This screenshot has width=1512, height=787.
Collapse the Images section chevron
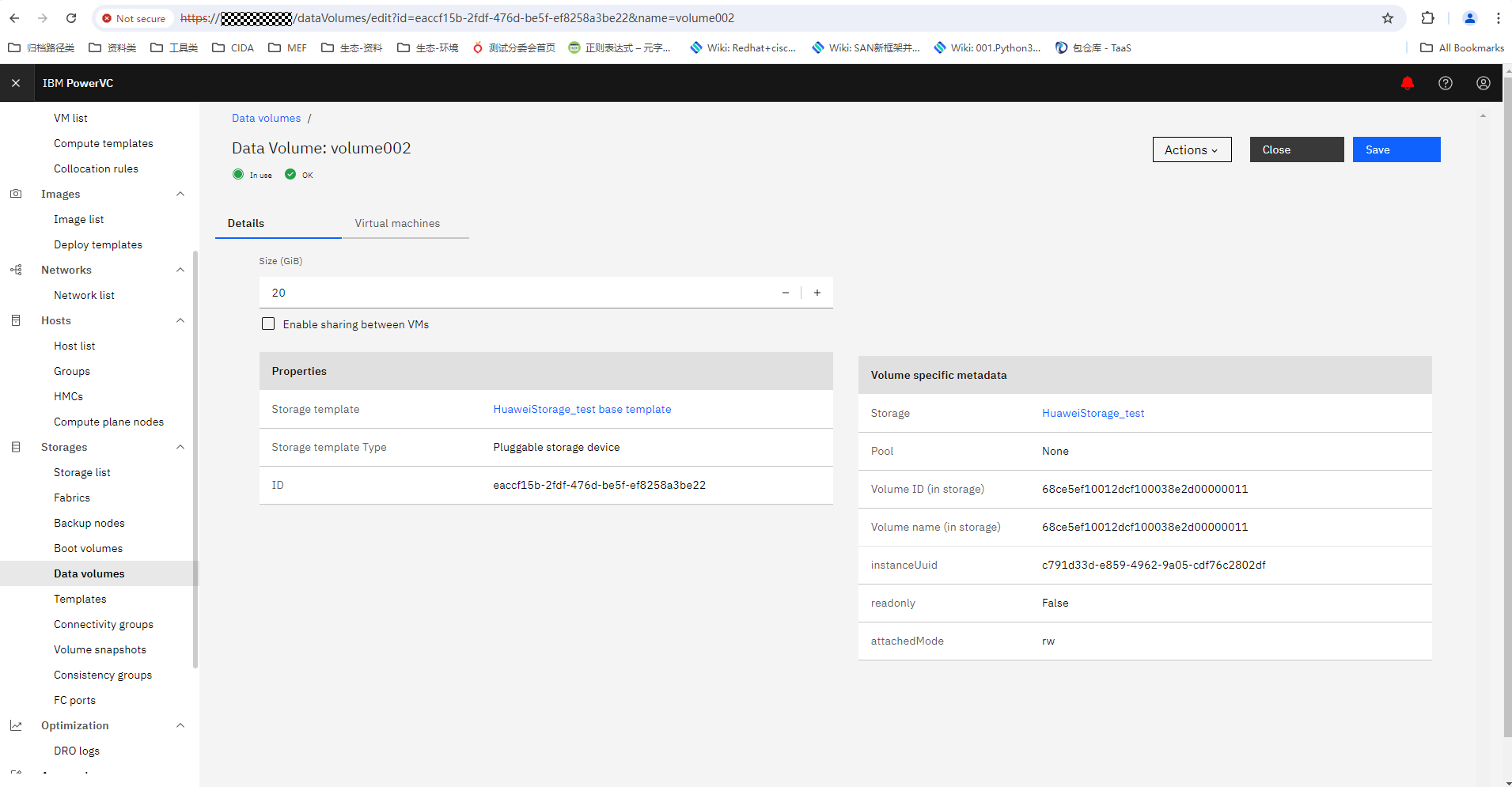180,194
